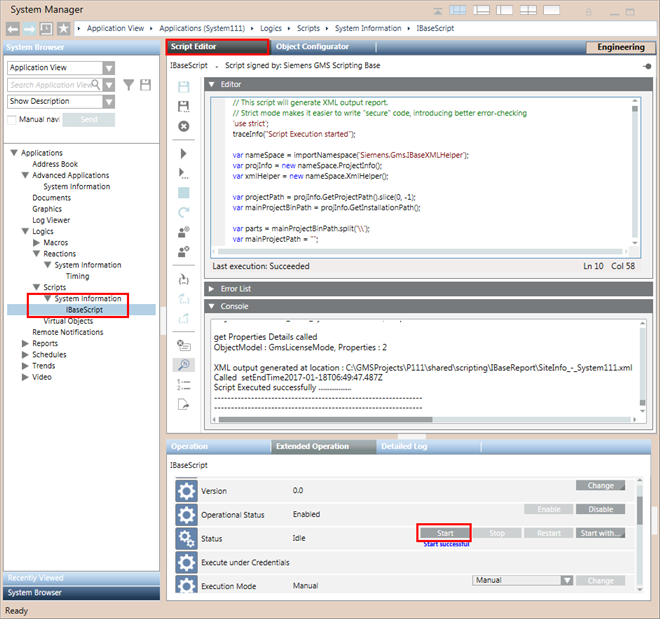The width and height of the screenshot is (660, 619).
Task: Click the favorites star icon
Action: tap(63, 30)
